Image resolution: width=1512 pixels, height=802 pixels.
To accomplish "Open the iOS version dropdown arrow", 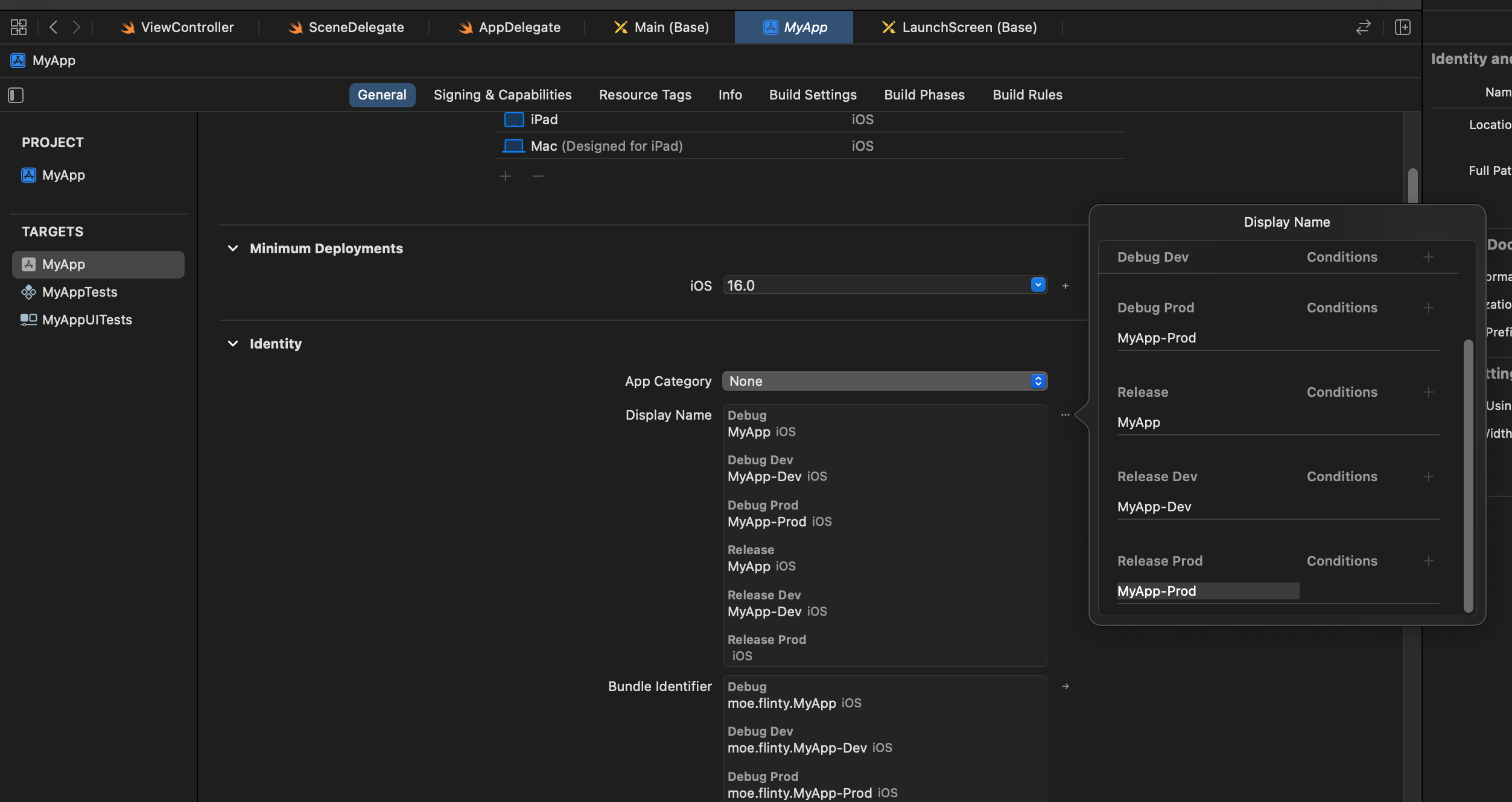I will tap(1038, 285).
